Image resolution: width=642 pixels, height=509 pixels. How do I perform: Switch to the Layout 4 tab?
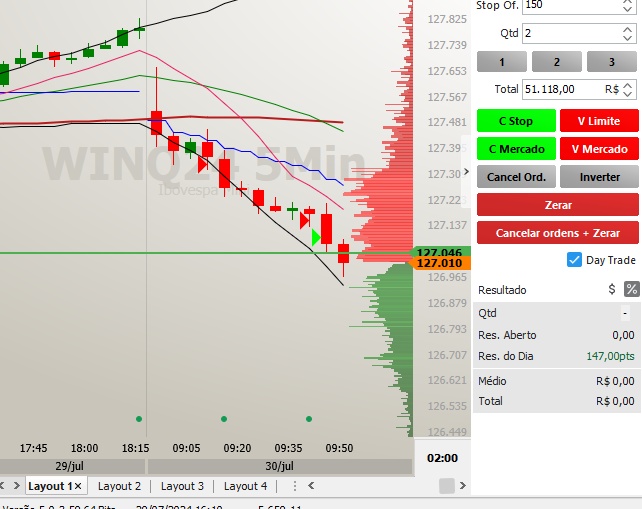coord(245,486)
